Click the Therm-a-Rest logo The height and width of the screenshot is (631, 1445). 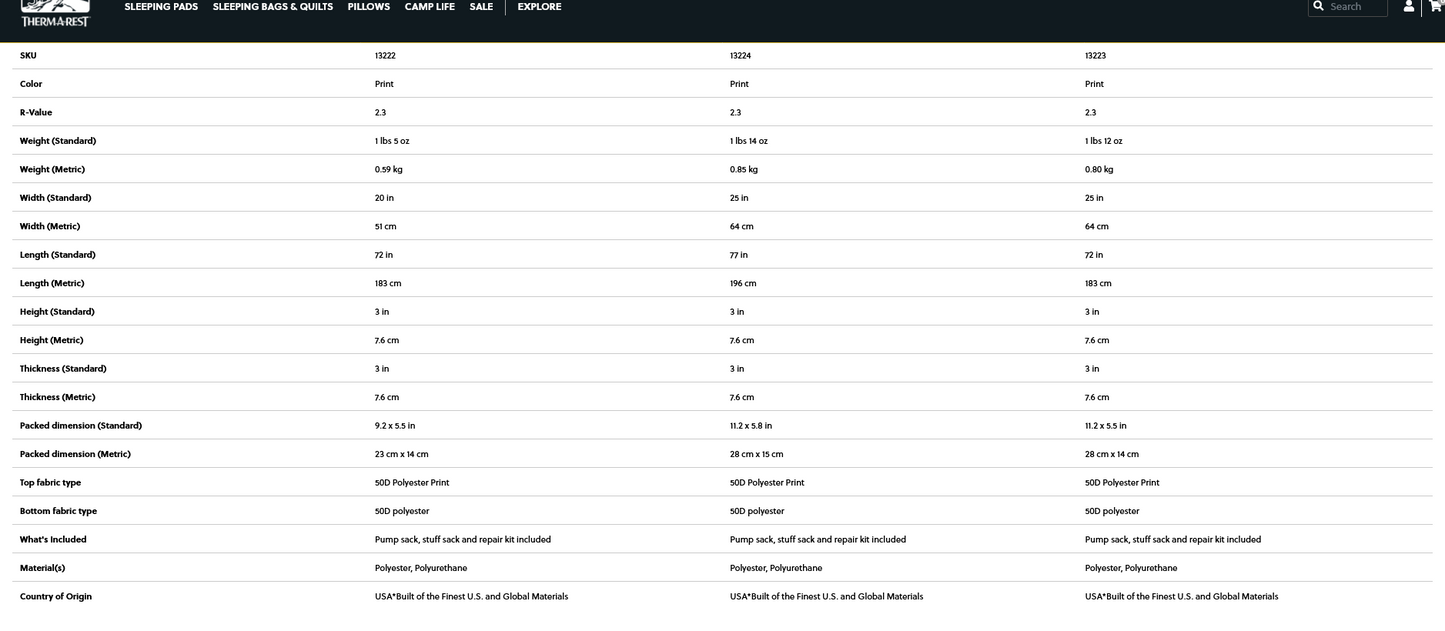pyautogui.click(x=55, y=13)
